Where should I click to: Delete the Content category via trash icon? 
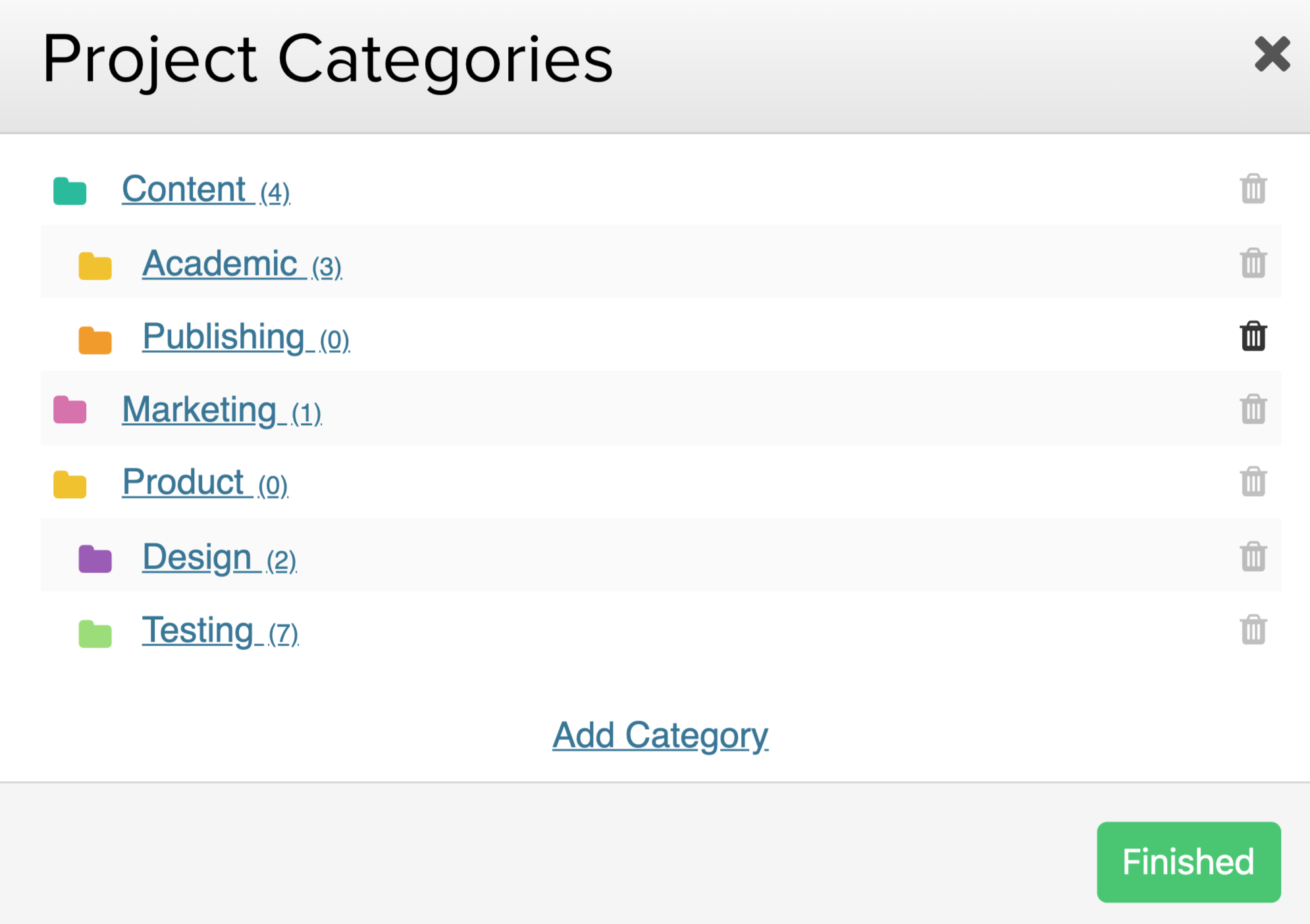coord(1253,189)
